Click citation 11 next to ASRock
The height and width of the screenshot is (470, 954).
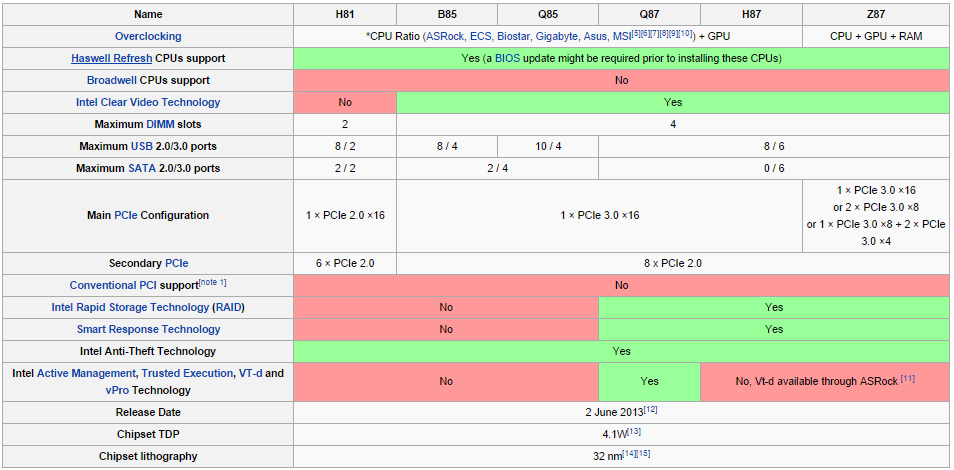[x=908, y=379]
